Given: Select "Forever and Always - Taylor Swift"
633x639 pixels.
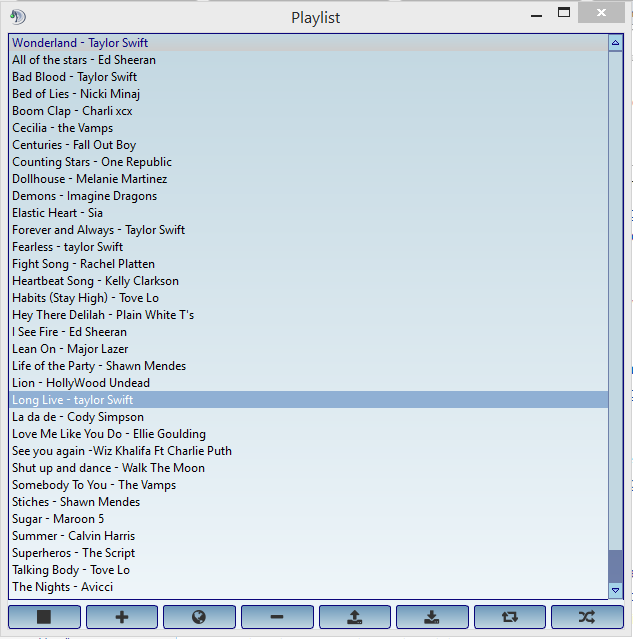Looking at the screenshot, I should click(308, 230).
